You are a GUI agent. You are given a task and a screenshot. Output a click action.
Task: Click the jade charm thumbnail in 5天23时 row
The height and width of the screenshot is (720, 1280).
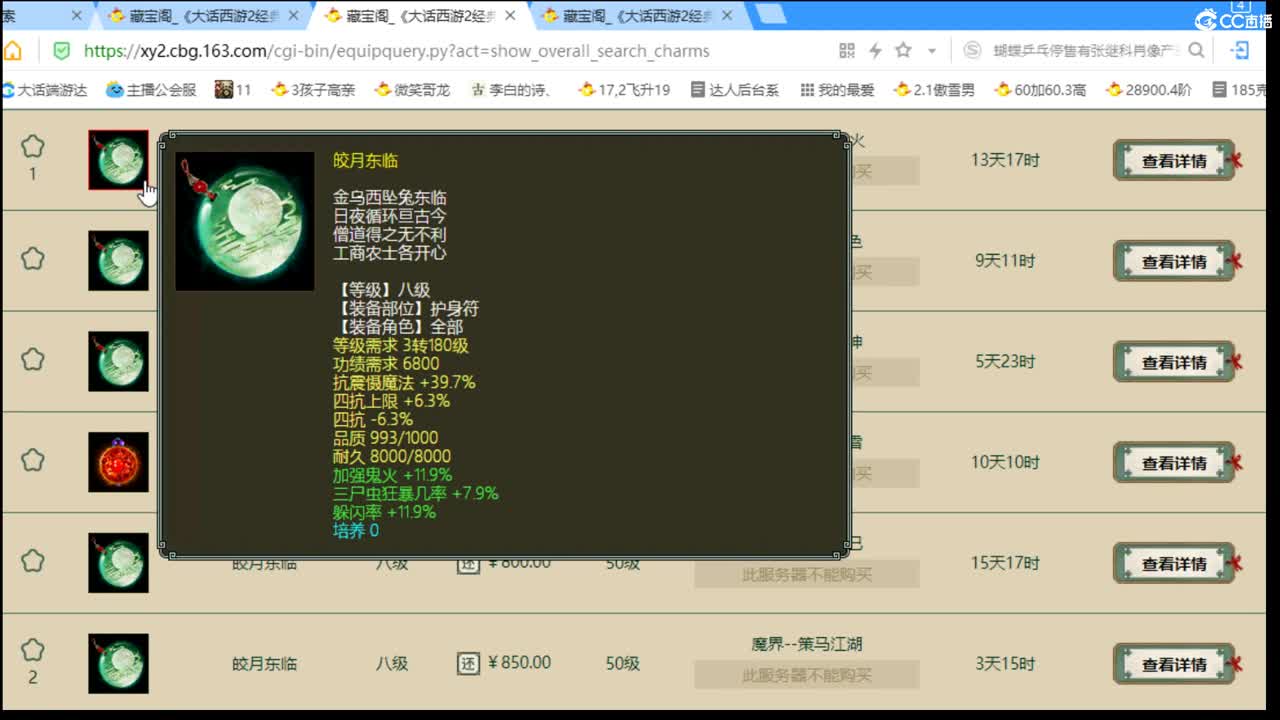point(118,362)
